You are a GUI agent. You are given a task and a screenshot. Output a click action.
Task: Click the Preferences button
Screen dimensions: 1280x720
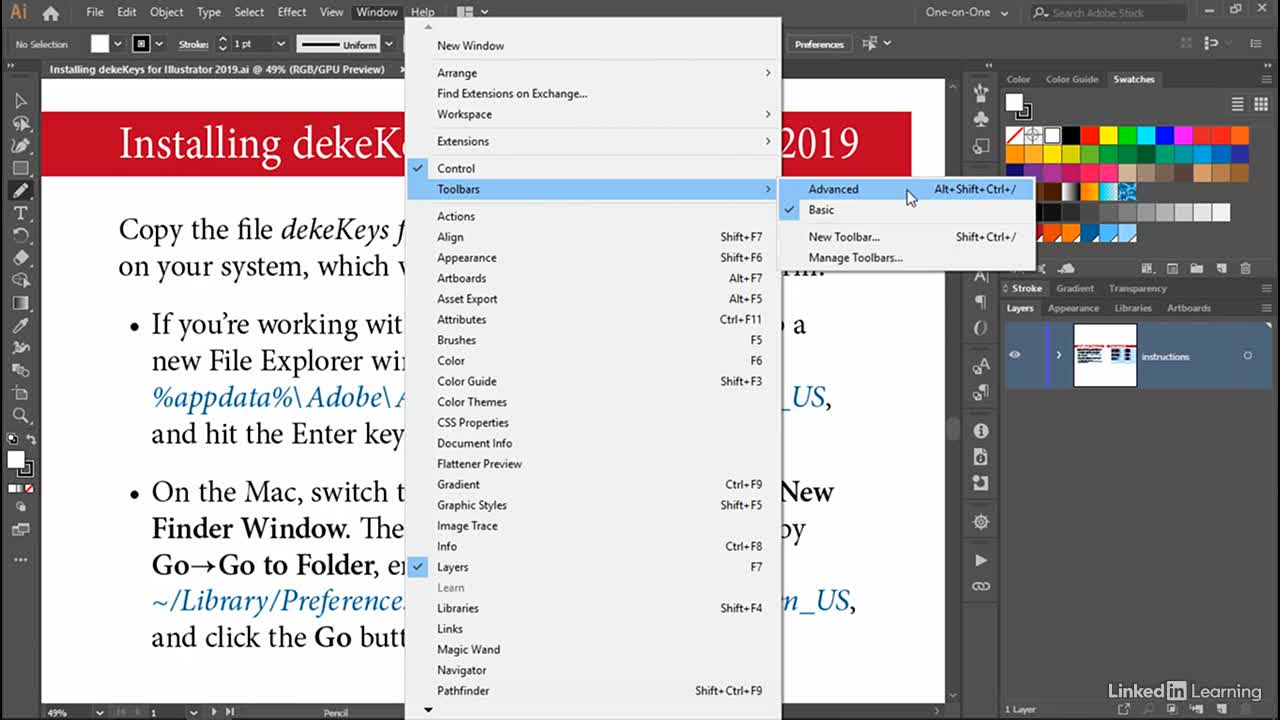pos(819,44)
